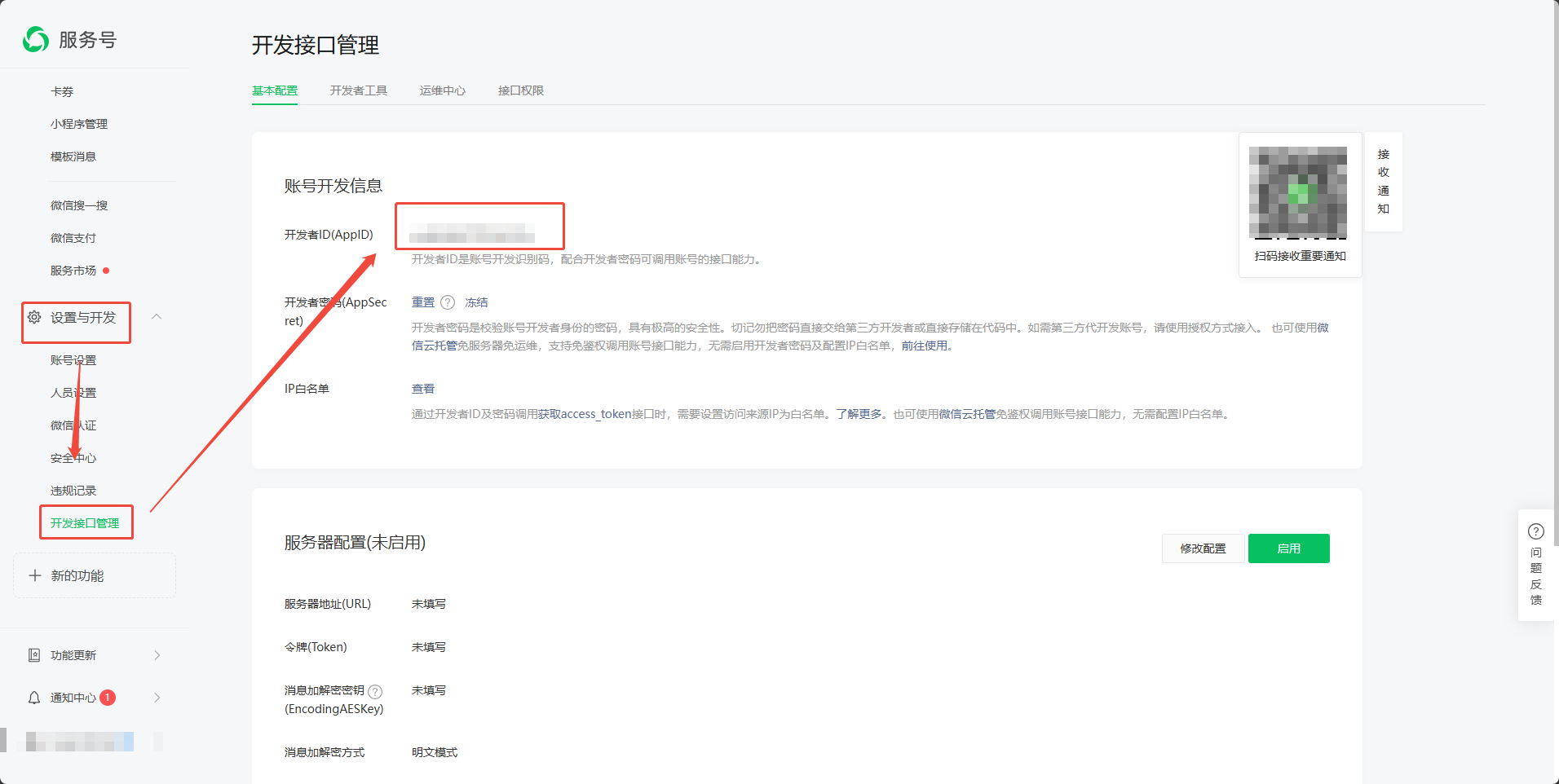Click the help icon next to 重置
The image size is (1559, 784).
point(448,302)
